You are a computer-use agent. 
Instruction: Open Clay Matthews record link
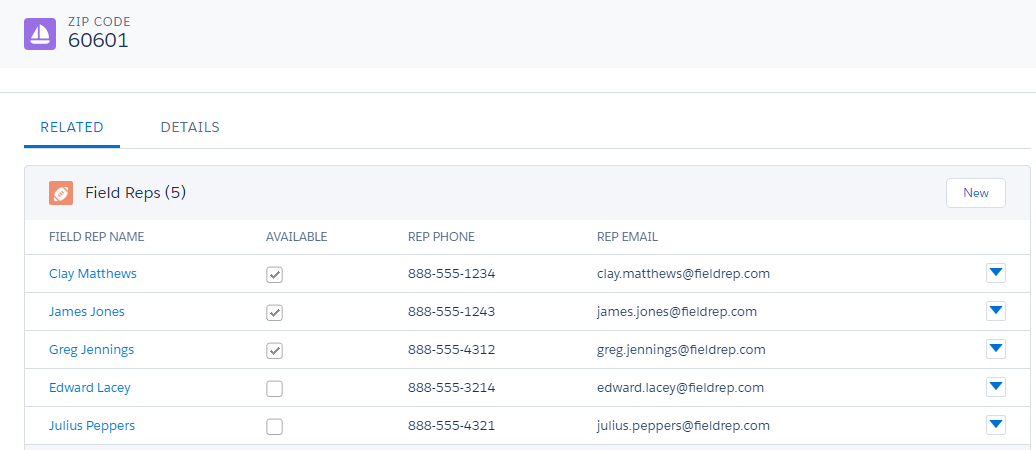pos(92,274)
